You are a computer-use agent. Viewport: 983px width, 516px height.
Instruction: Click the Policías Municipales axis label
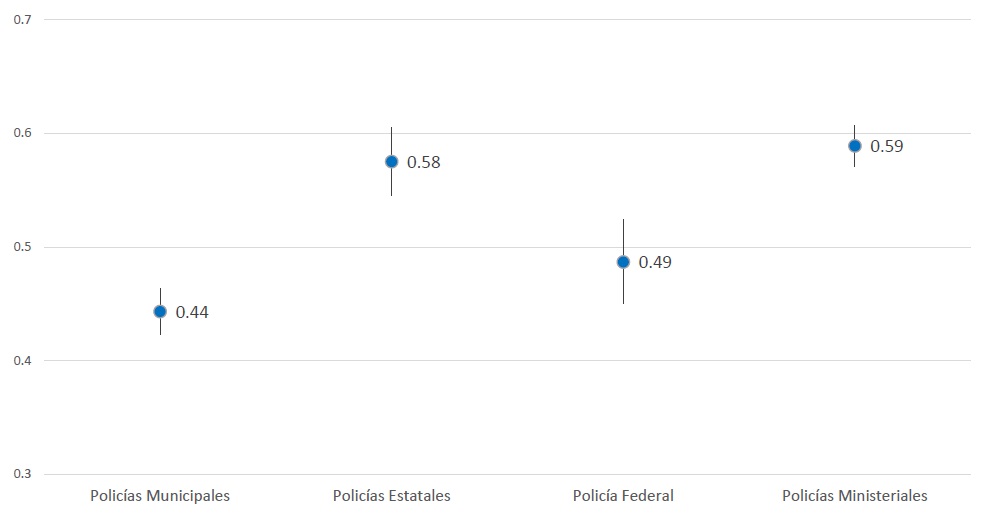pos(160,496)
